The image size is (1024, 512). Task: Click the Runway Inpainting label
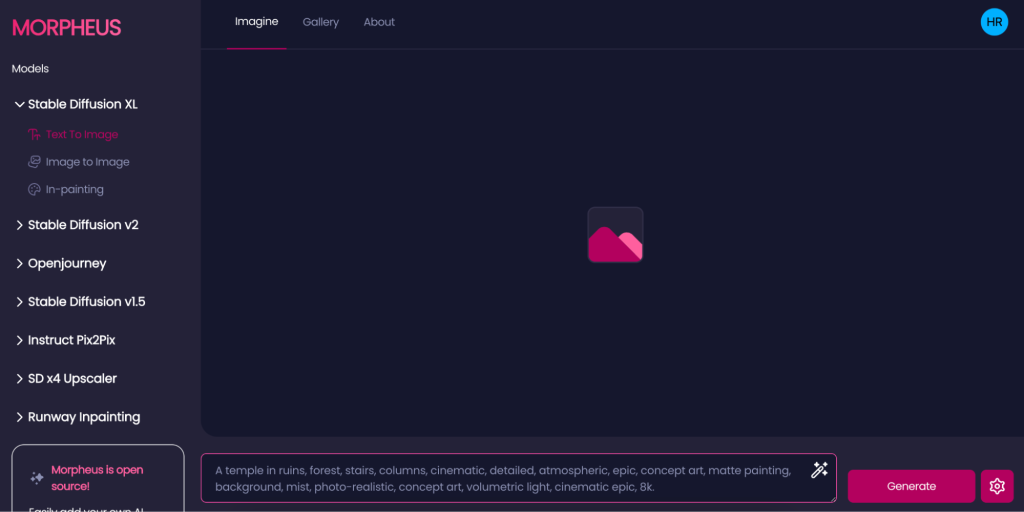(x=84, y=417)
